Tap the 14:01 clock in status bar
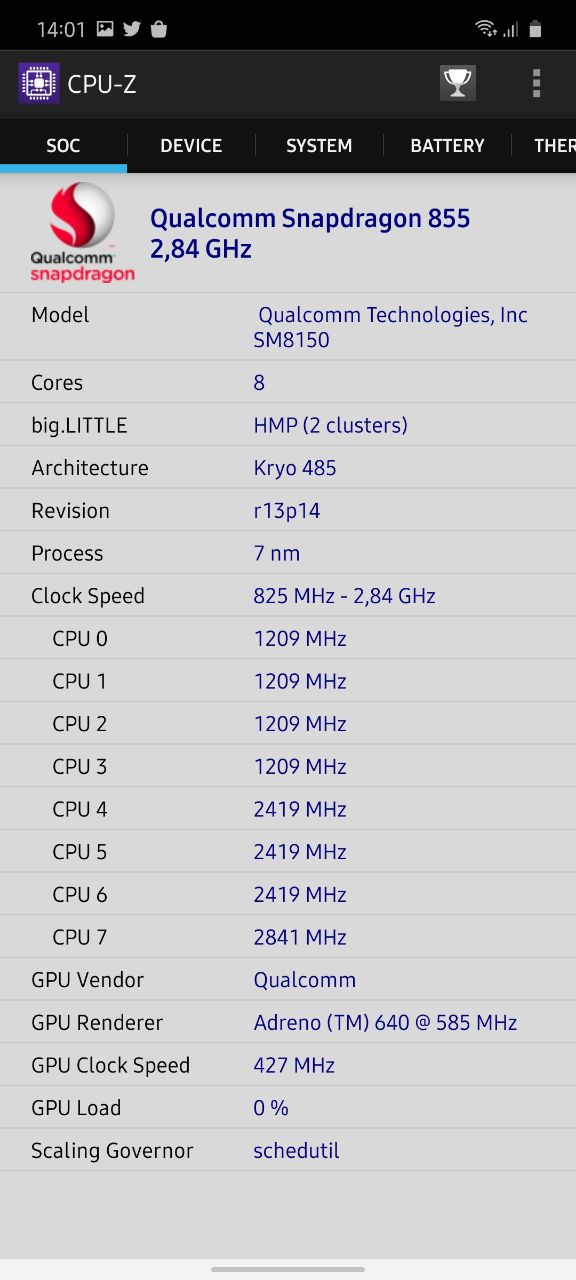The width and height of the screenshot is (576, 1280). coord(60,27)
